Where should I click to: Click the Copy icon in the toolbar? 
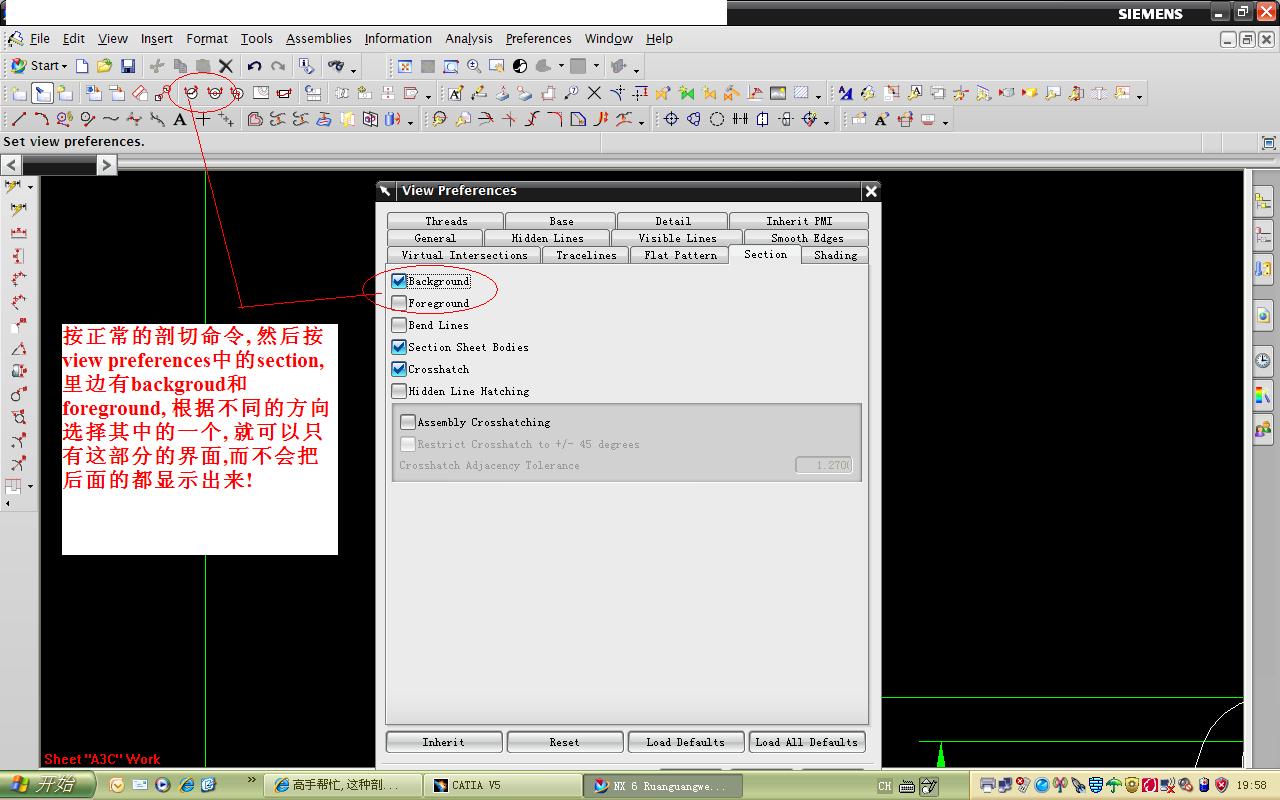pyautogui.click(x=180, y=66)
